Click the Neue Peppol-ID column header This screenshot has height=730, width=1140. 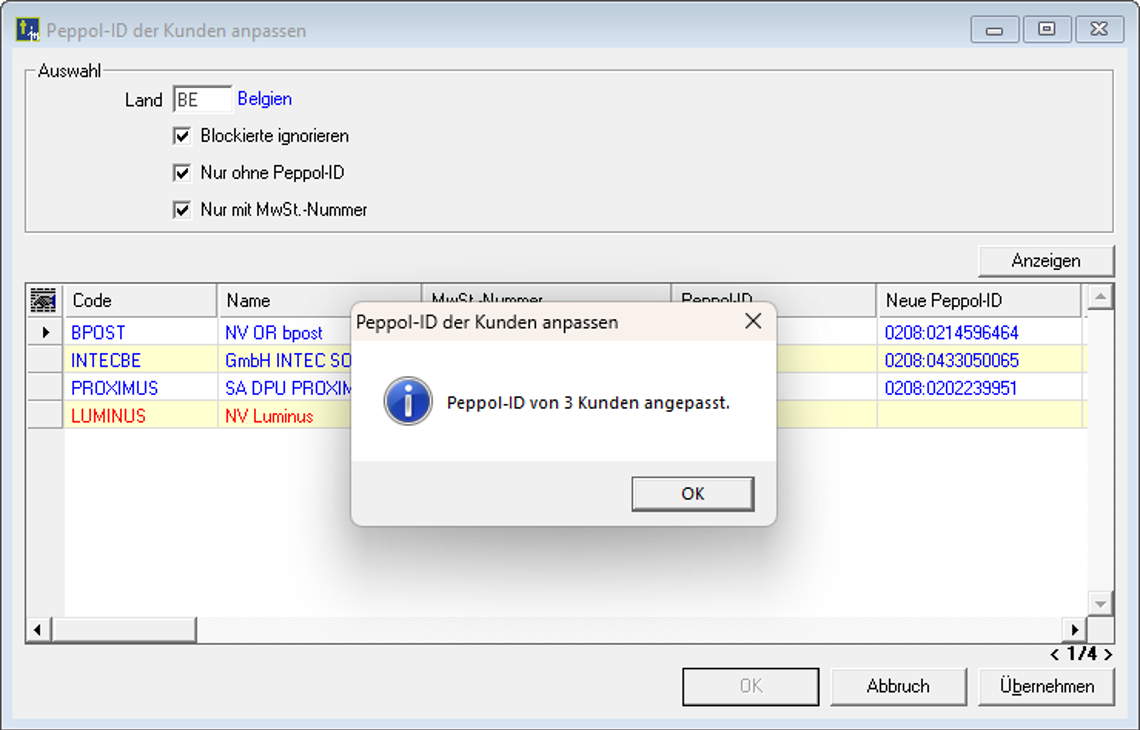[x=978, y=300]
